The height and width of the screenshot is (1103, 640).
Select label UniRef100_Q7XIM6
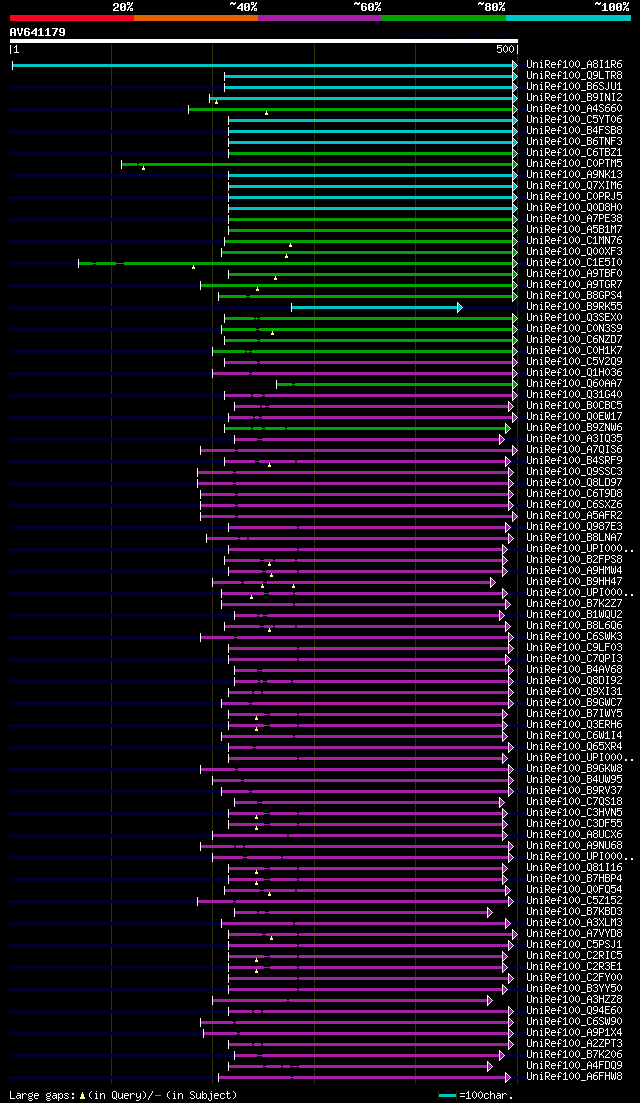coord(574,186)
